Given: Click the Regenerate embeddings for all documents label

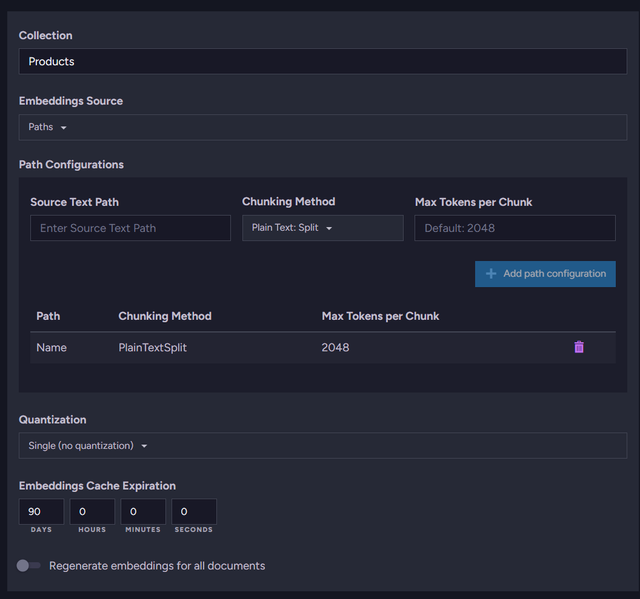Looking at the screenshot, I should pos(157,566).
